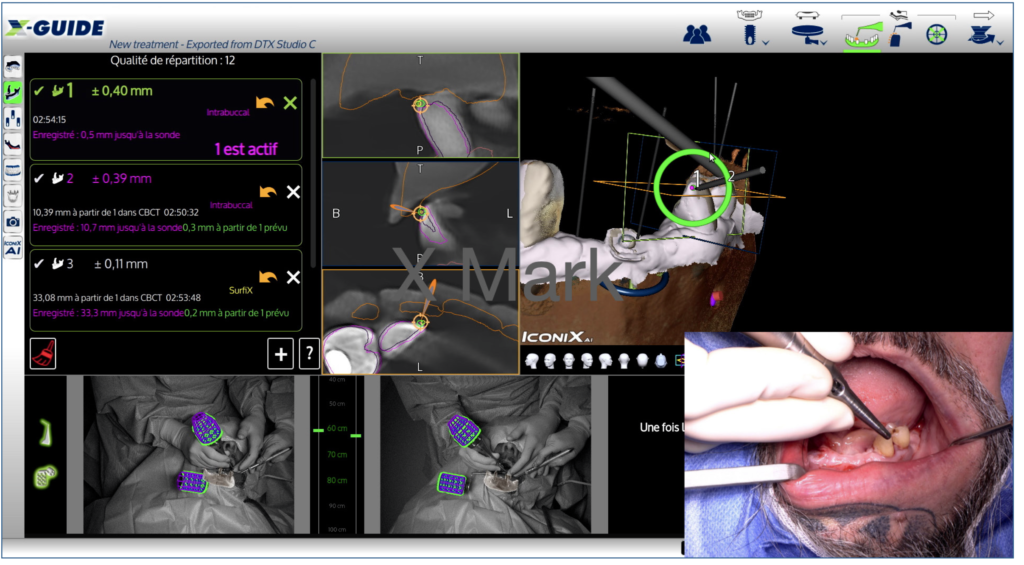
Task: Toggle the checkmark on X-Mark point 2
Action: click(39, 178)
